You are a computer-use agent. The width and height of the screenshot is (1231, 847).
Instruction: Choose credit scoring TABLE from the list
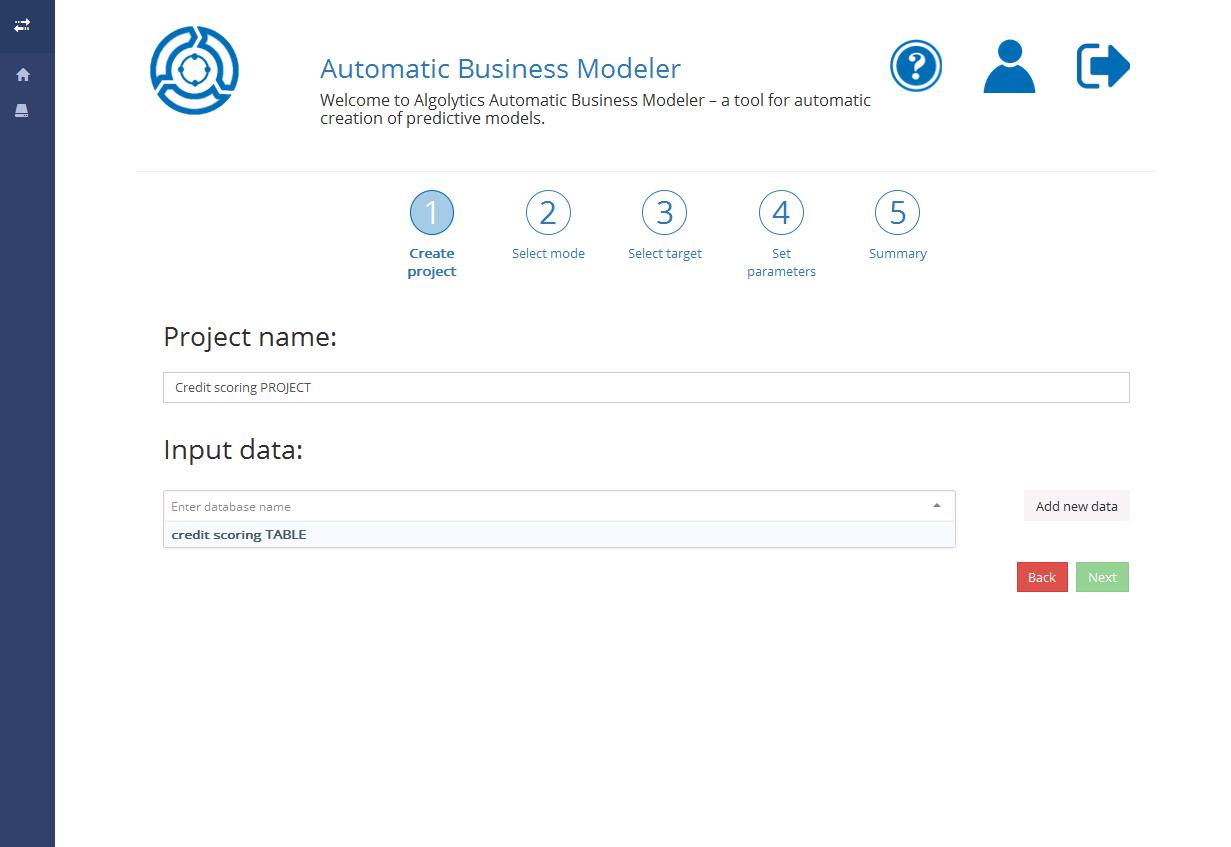pos(239,535)
